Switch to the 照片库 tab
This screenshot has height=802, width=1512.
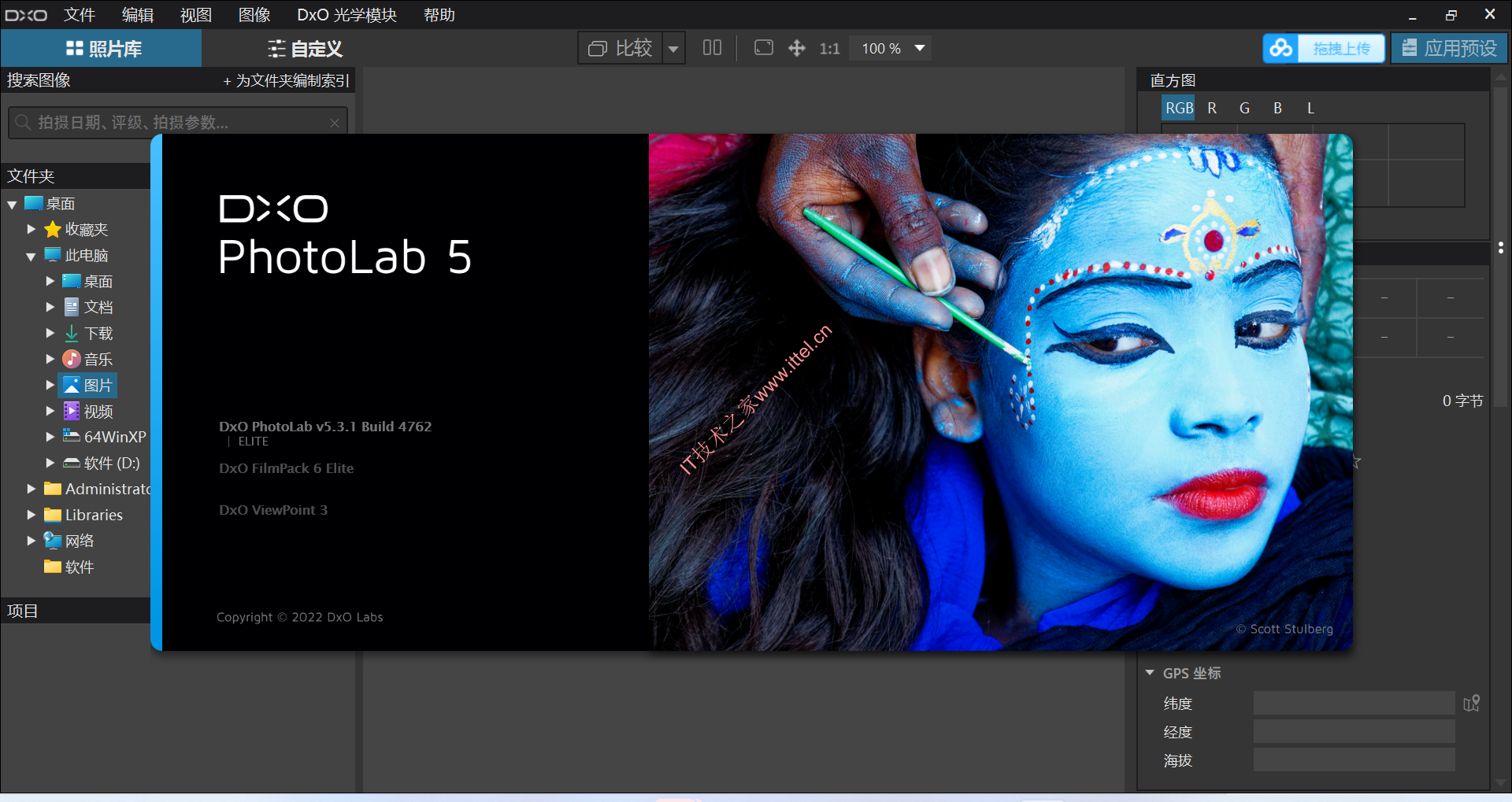[102, 49]
